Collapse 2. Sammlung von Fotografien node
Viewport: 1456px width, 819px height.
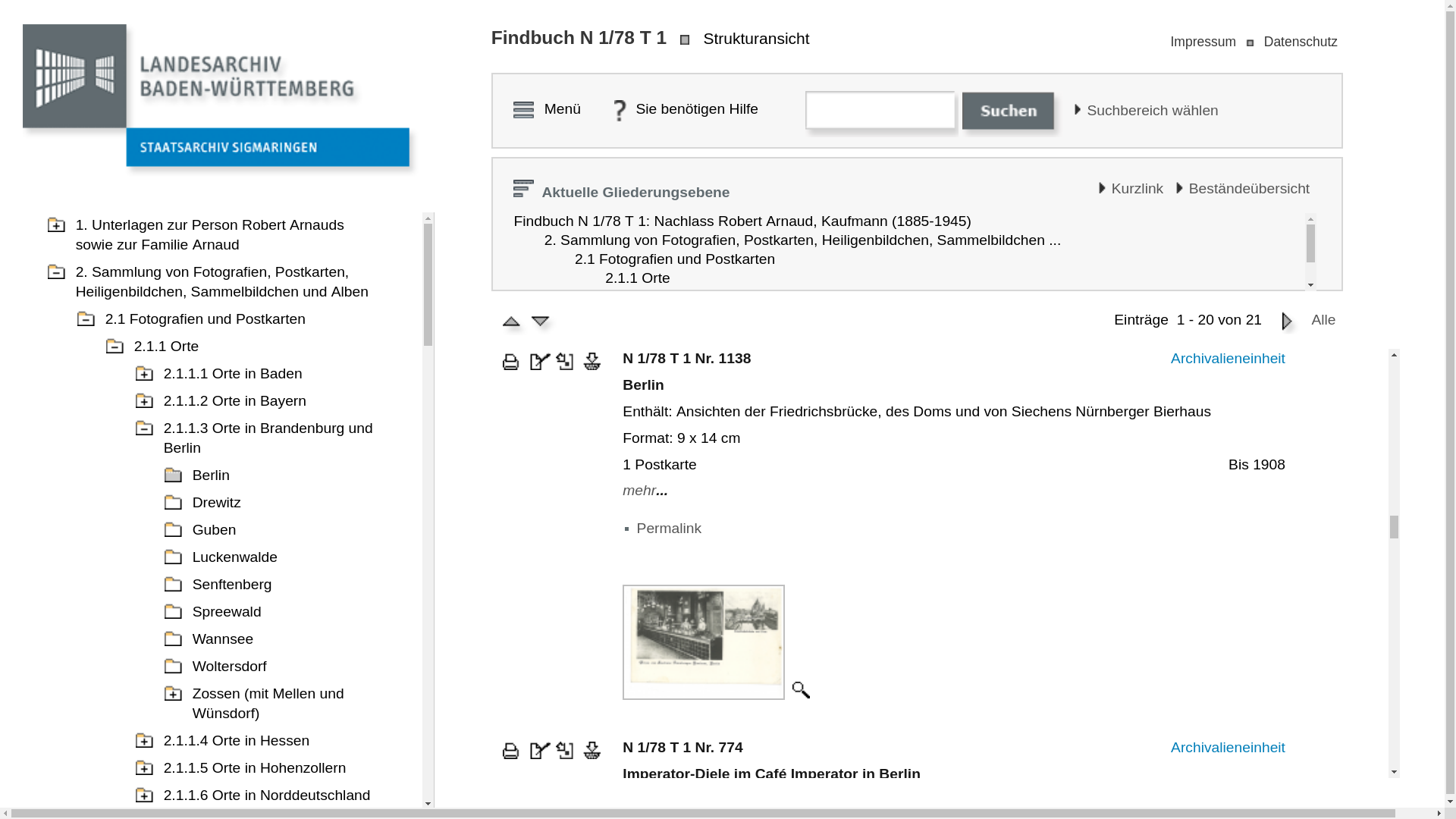point(56,272)
